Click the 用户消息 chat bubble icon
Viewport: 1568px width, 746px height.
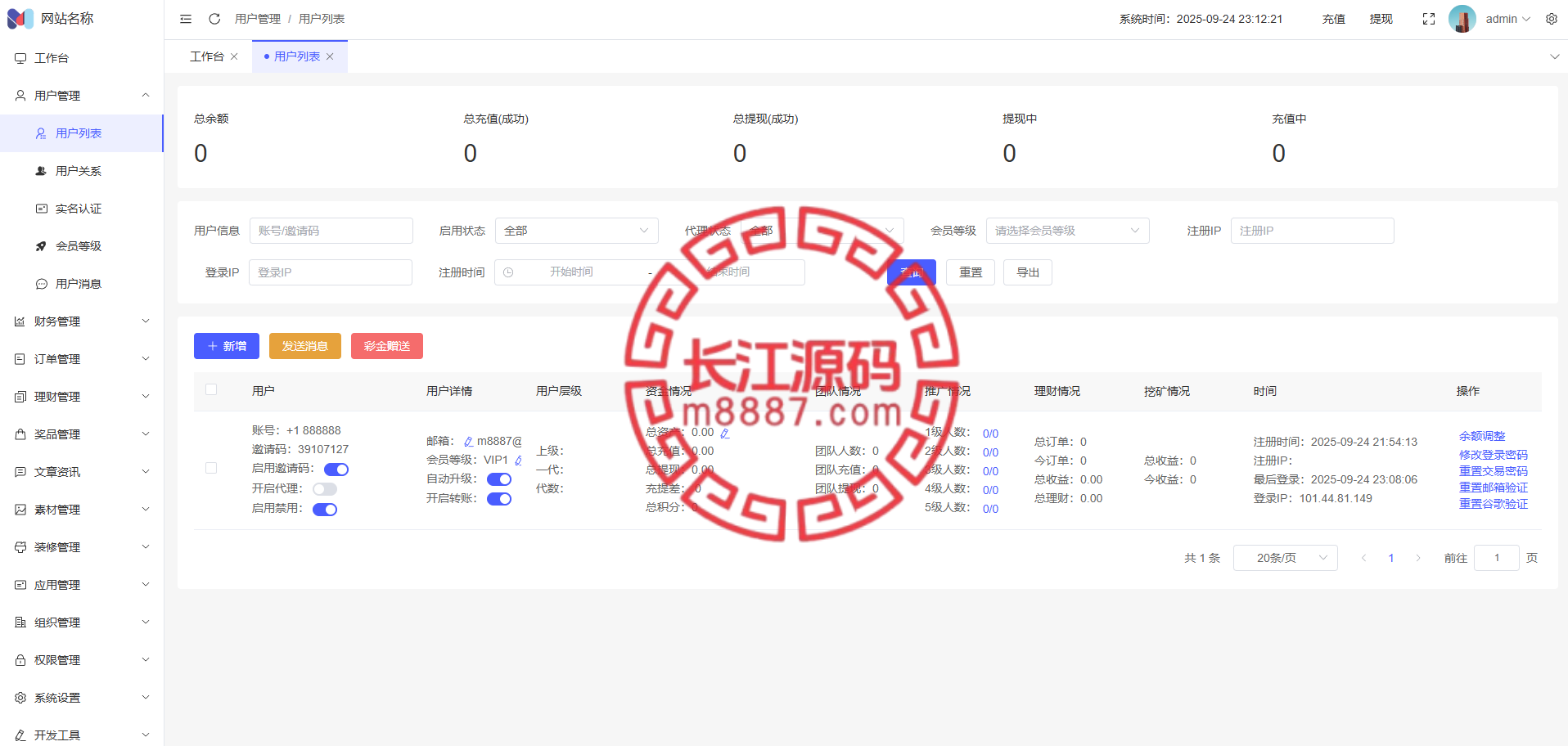(41, 284)
